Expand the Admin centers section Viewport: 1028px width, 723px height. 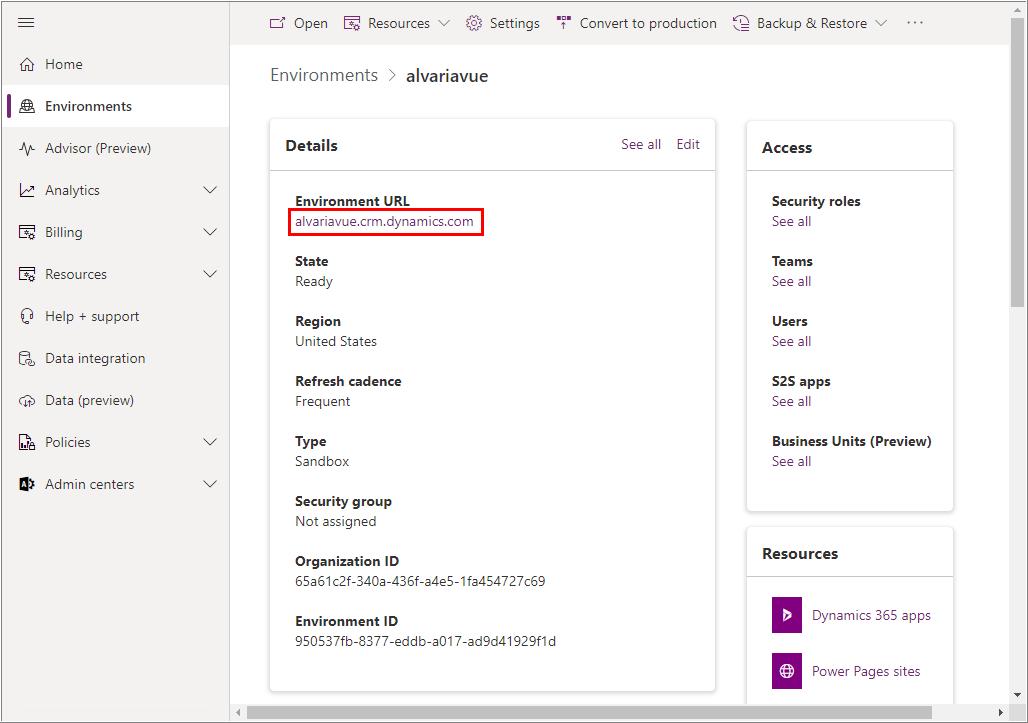pyautogui.click(x=210, y=484)
